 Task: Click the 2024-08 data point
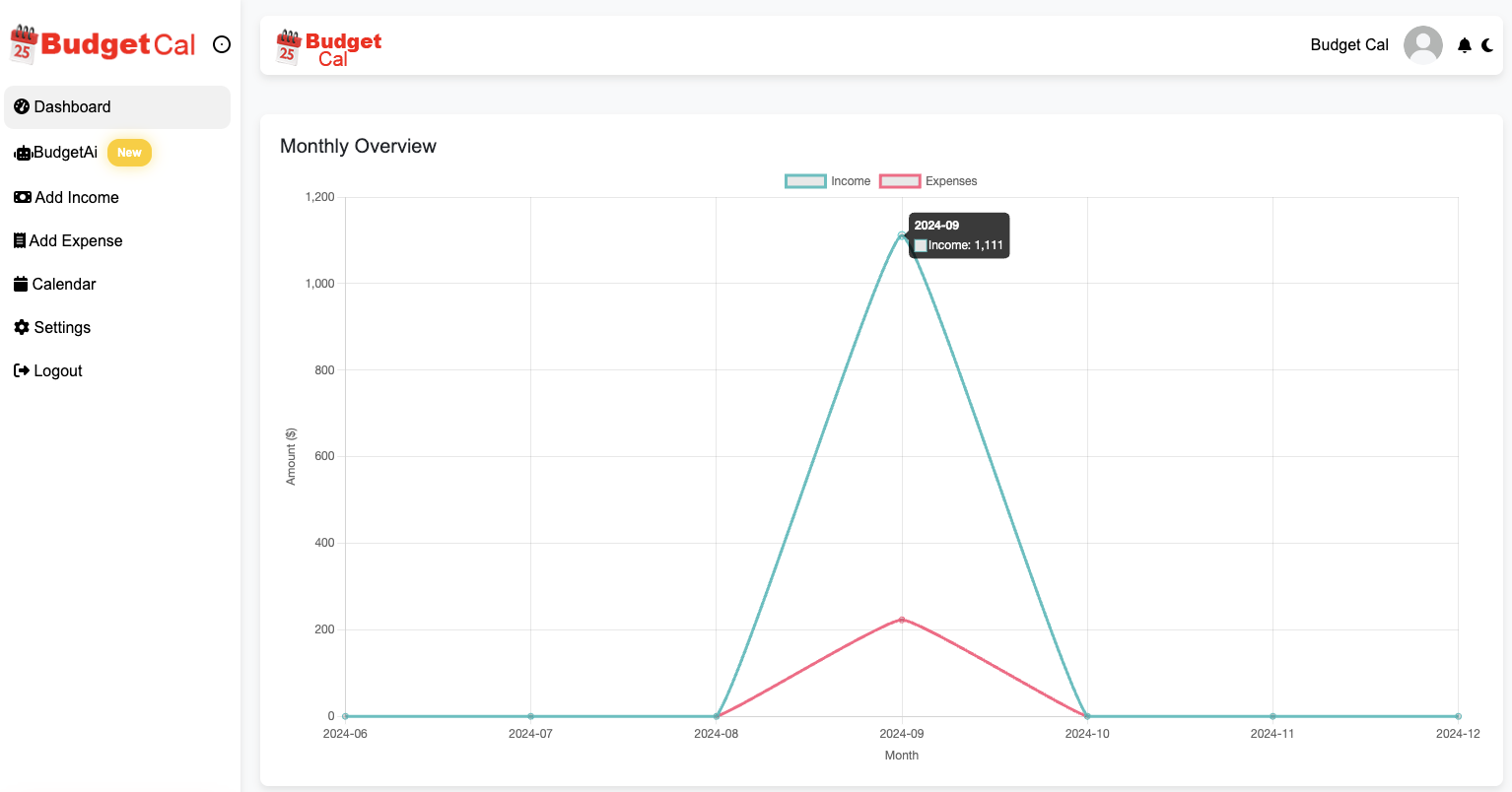click(717, 716)
